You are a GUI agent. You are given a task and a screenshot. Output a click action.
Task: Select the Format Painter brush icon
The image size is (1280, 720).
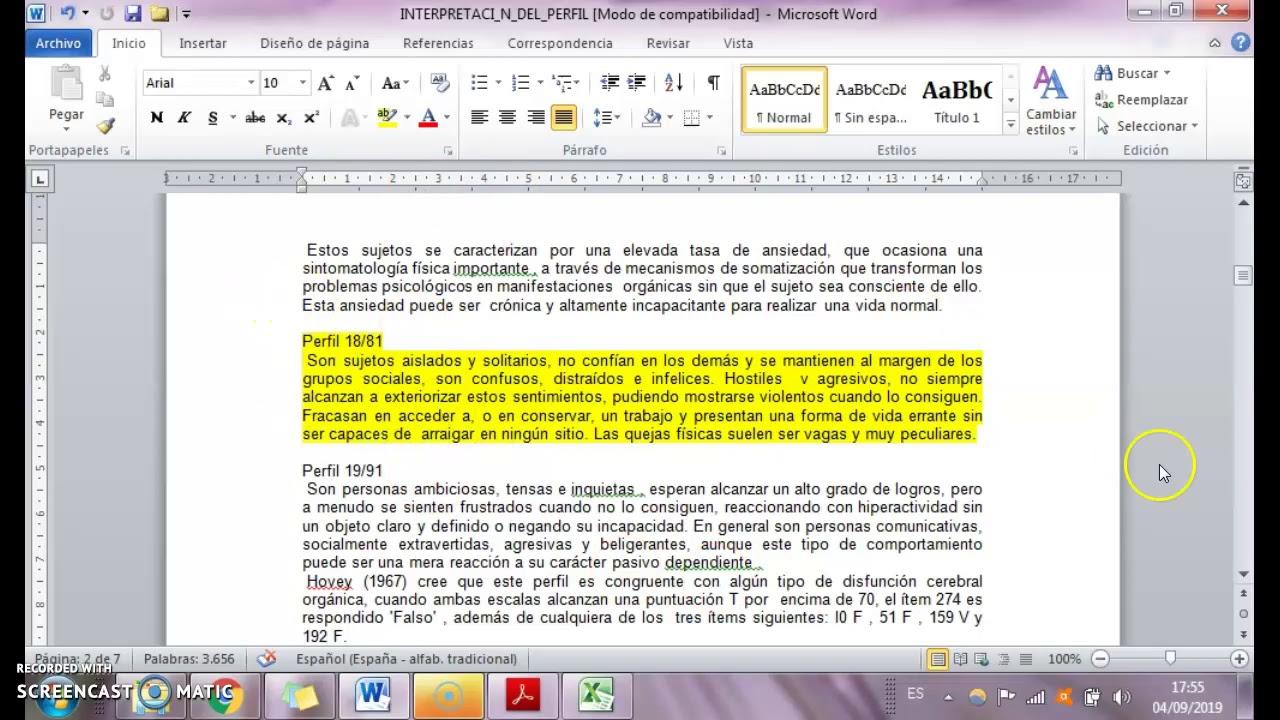pyautogui.click(x=105, y=126)
